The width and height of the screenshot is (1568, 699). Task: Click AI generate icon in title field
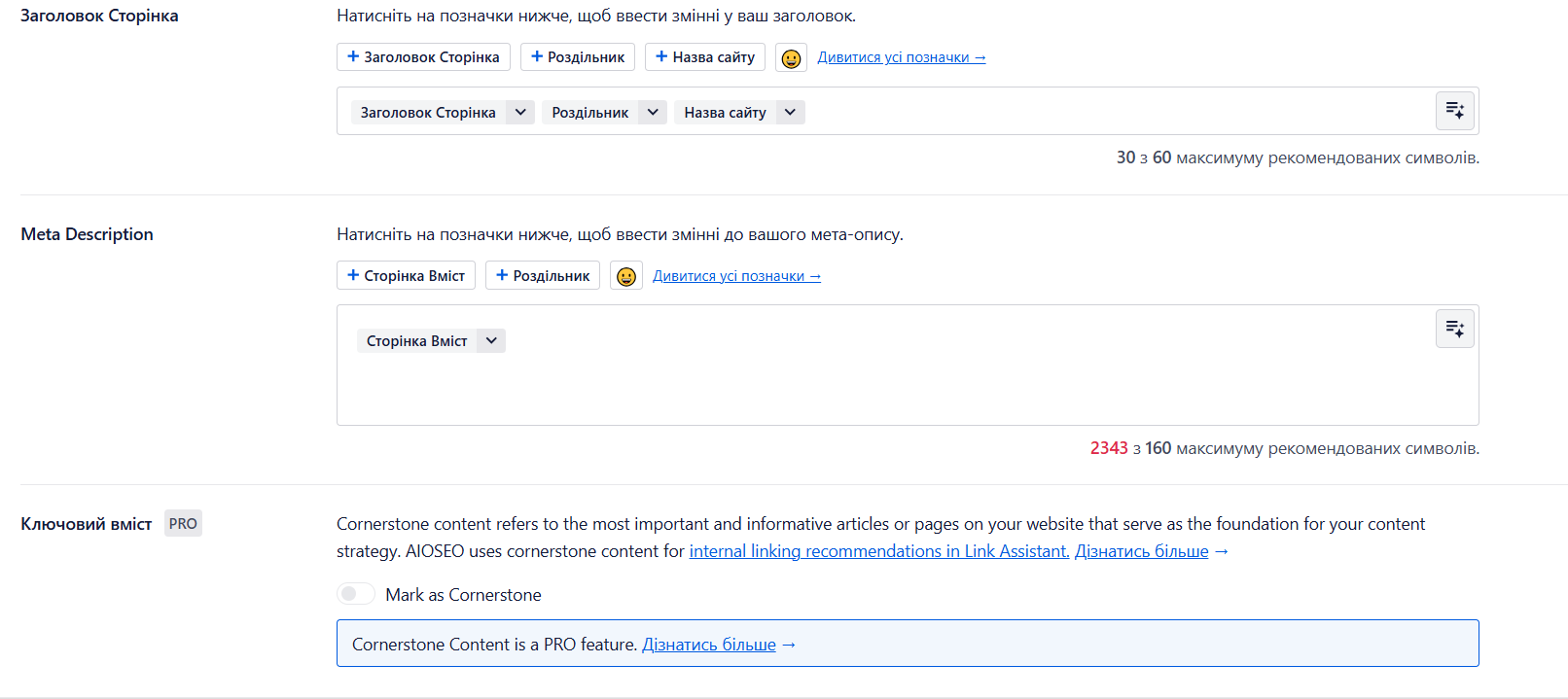(x=1454, y=111)
